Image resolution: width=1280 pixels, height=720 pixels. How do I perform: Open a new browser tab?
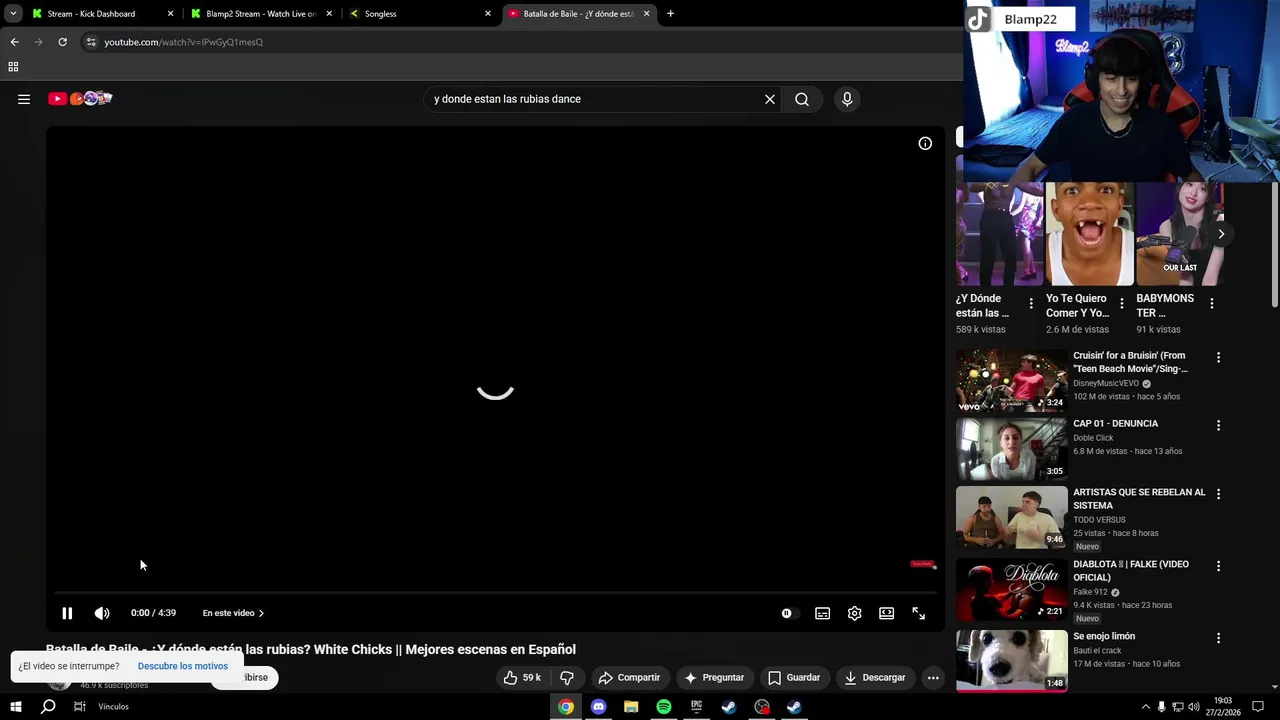coord(670,14)
